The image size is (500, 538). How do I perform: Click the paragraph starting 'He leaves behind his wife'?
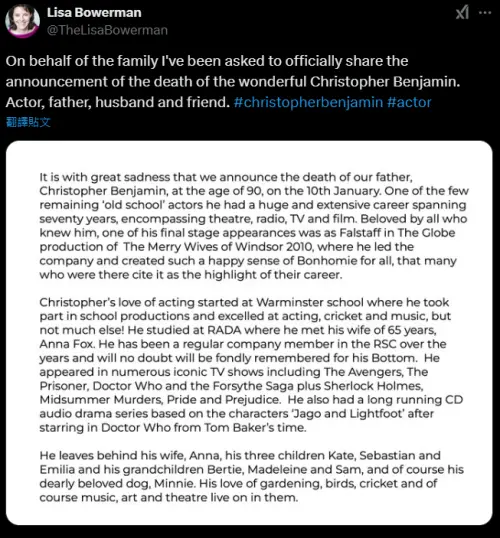252,476
